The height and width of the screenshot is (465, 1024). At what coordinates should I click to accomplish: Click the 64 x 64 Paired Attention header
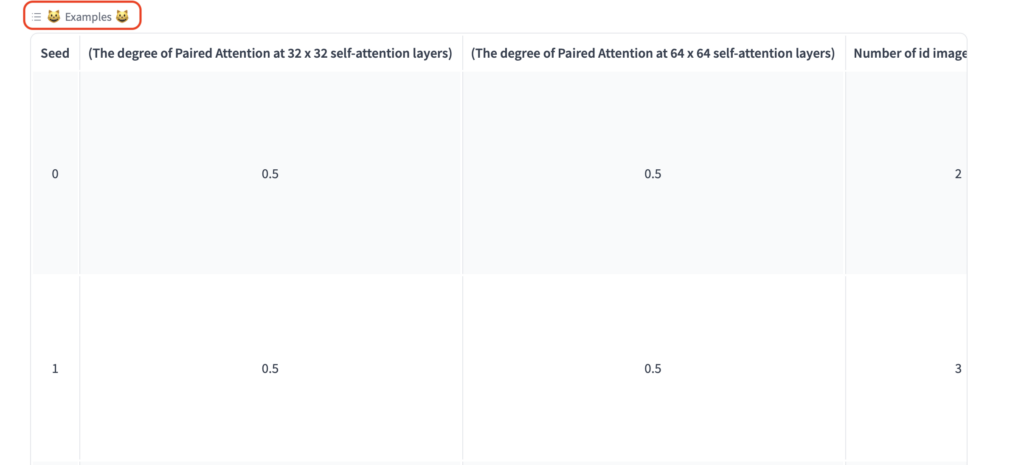(x=653, y=53)
